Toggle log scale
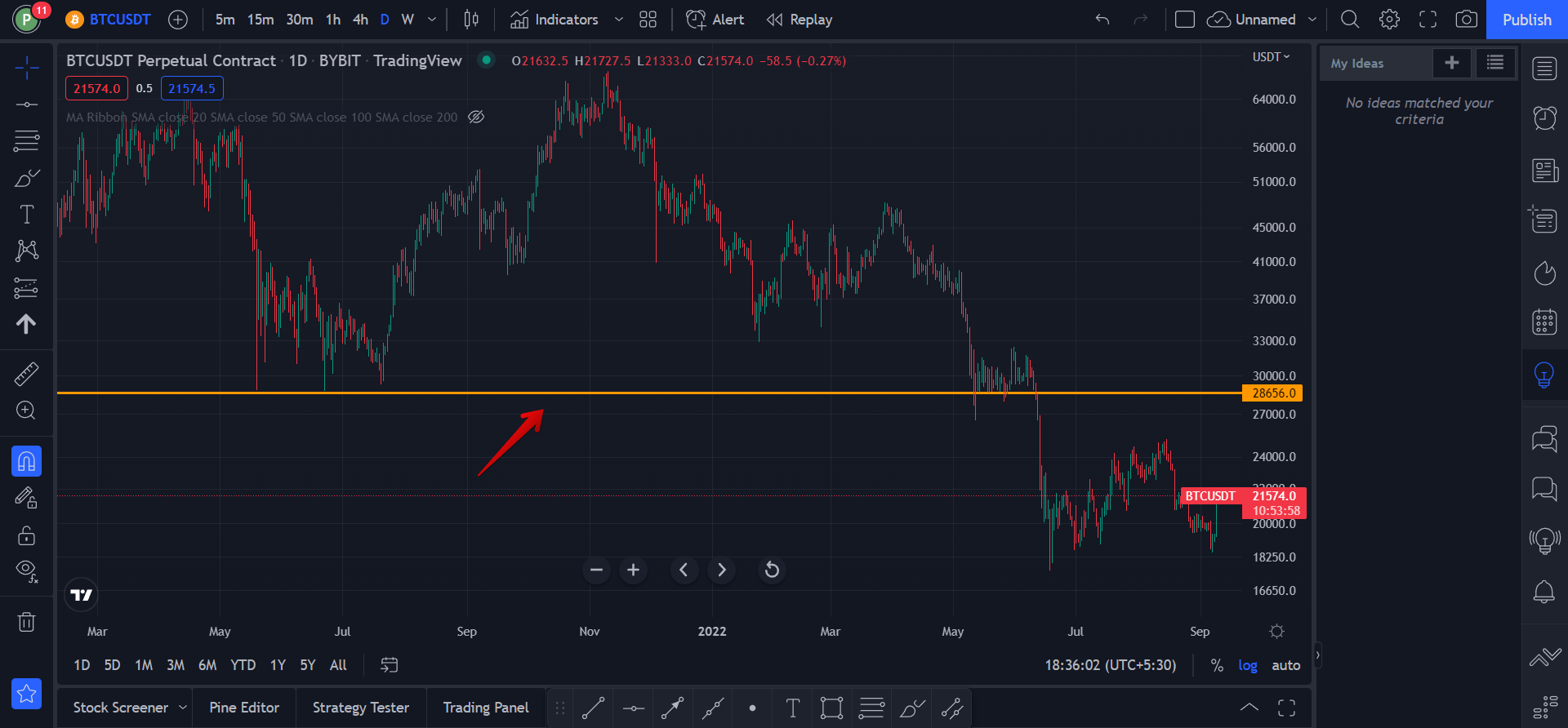 pos(1247,665)
